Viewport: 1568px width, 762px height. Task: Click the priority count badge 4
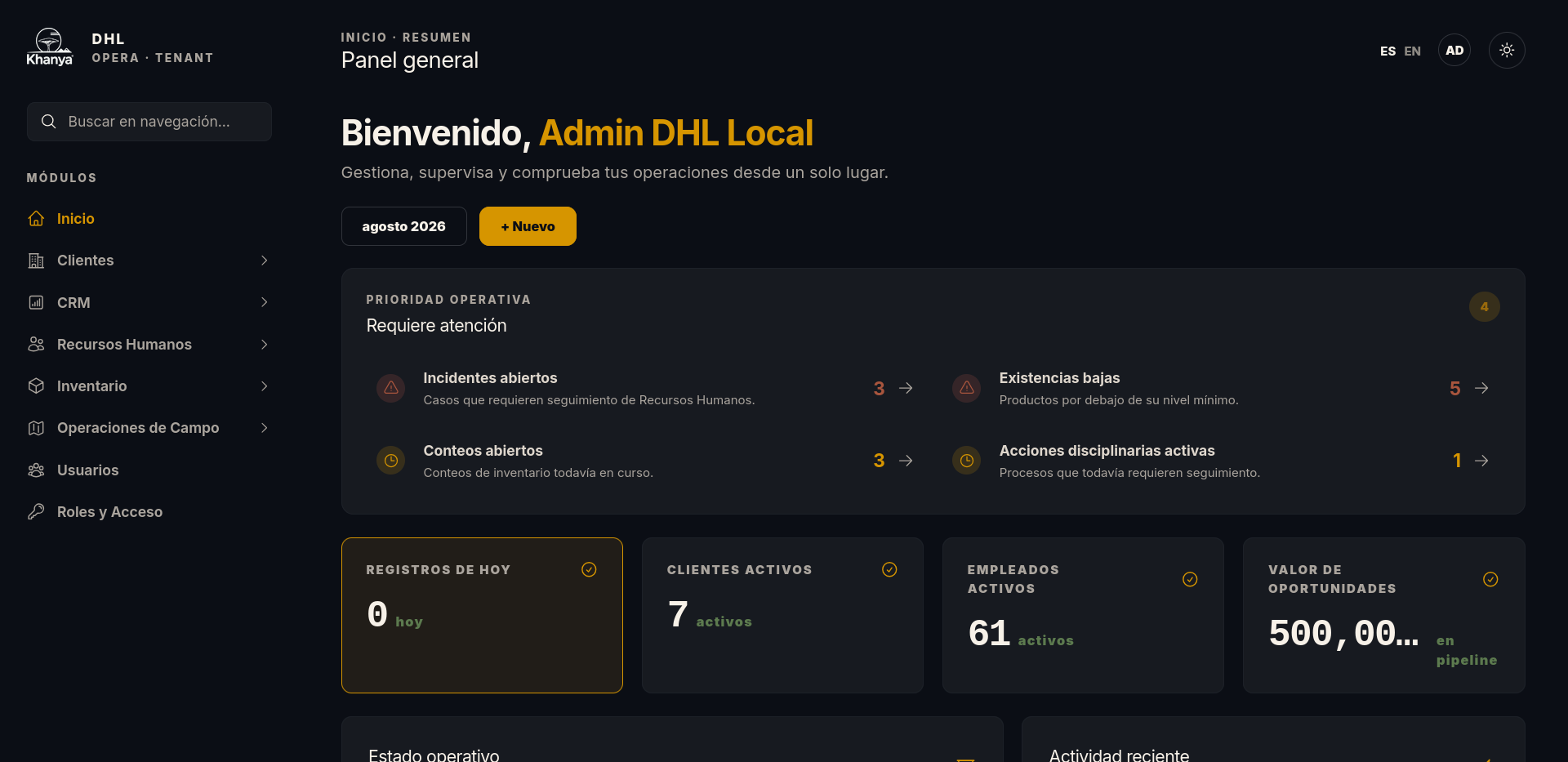[x=1484, y=307]
